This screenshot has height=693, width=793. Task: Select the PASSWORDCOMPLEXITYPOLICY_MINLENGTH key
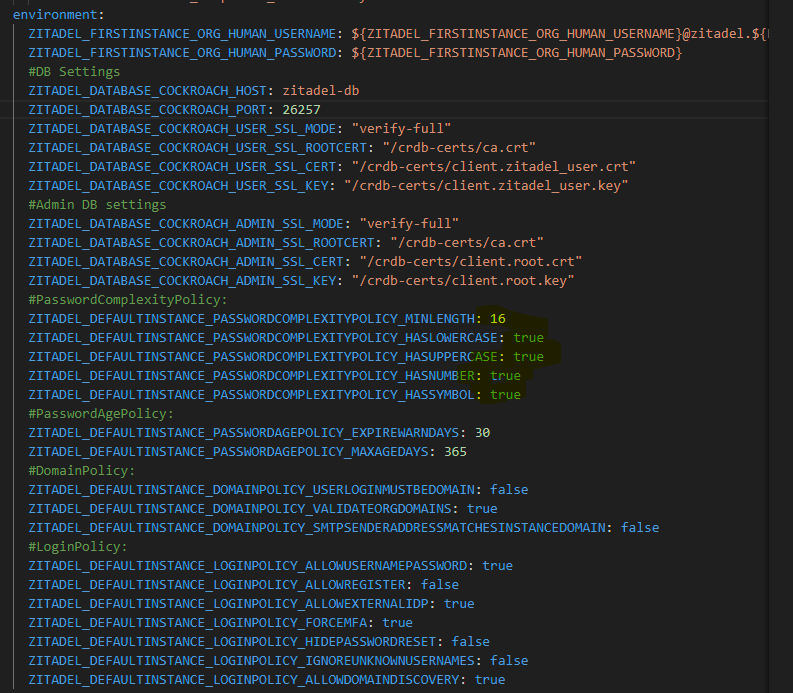tap(251, 319)
